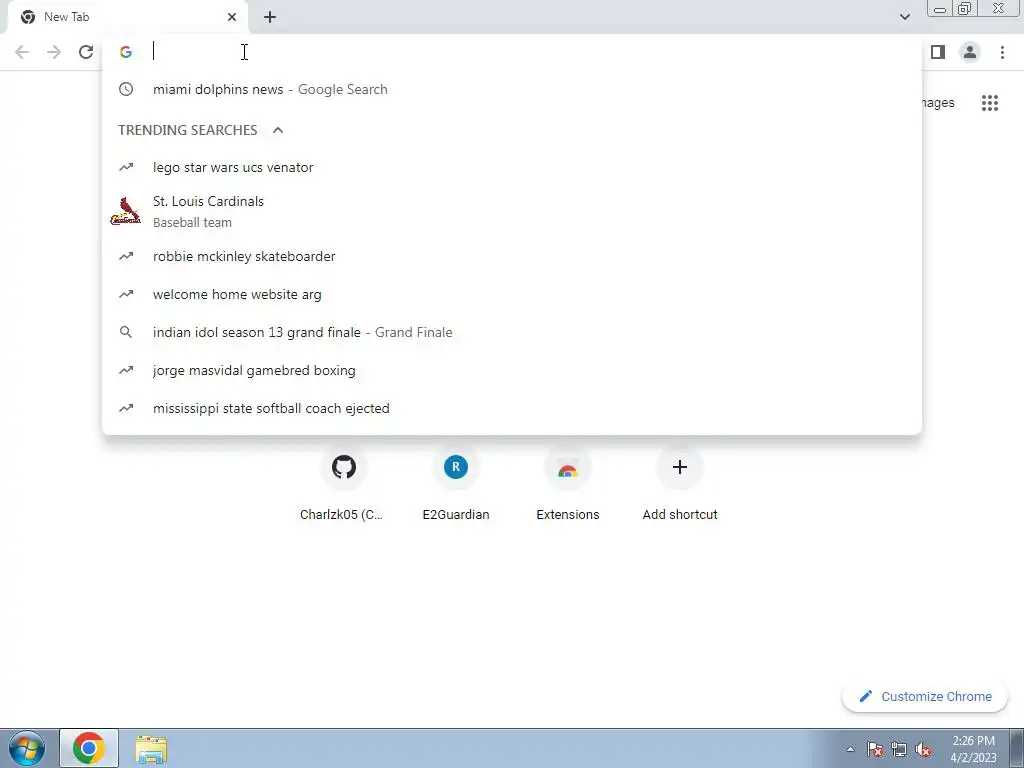The height and width of the screenshot is (768, 1024).
Task: Reload the current page
Action: (x=86, y=52)
